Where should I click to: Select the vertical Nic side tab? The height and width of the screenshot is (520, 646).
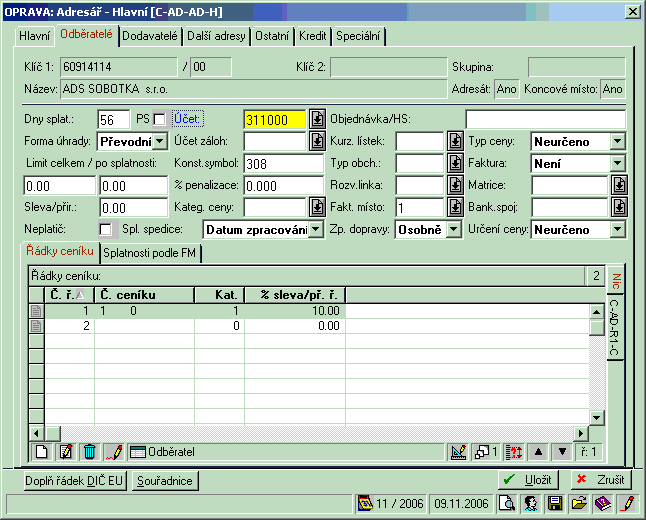[x=615, y=281]
